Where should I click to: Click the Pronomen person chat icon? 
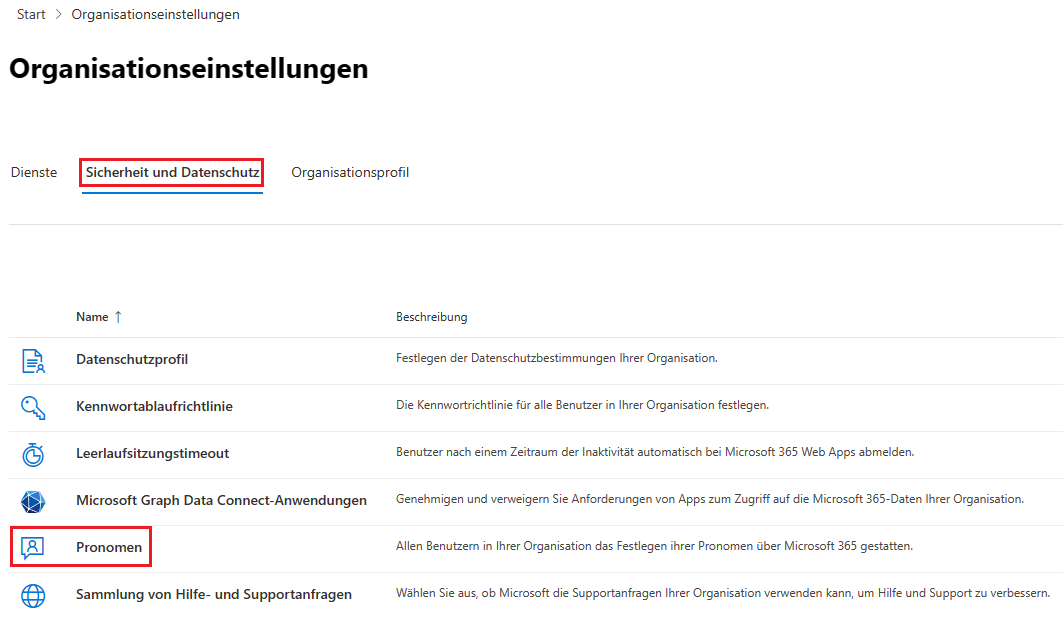coord(33,548)
